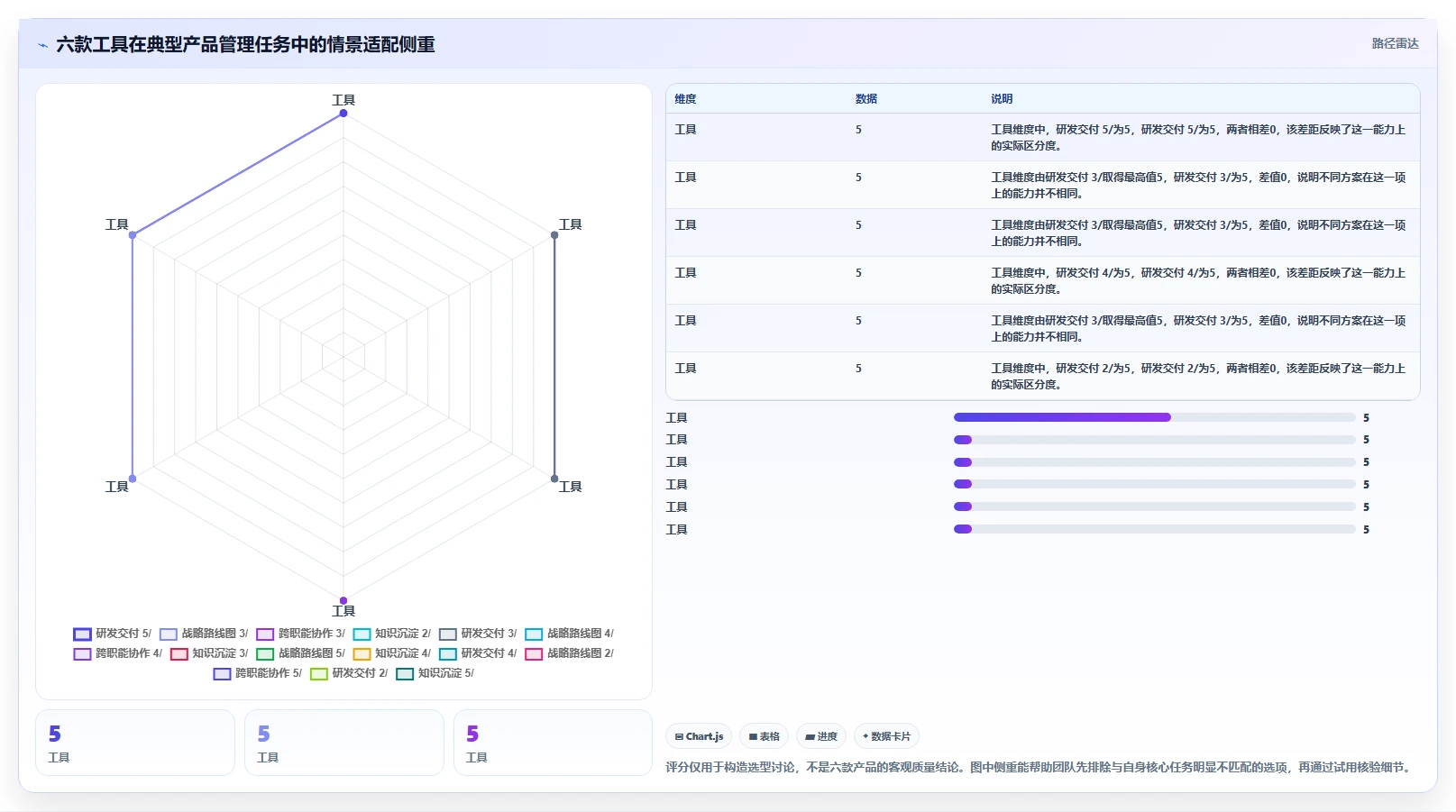The image size is (1456, 812).
Task: Click the pink swatch for 战略路线图 2/
Action: [x=534, y=654]
